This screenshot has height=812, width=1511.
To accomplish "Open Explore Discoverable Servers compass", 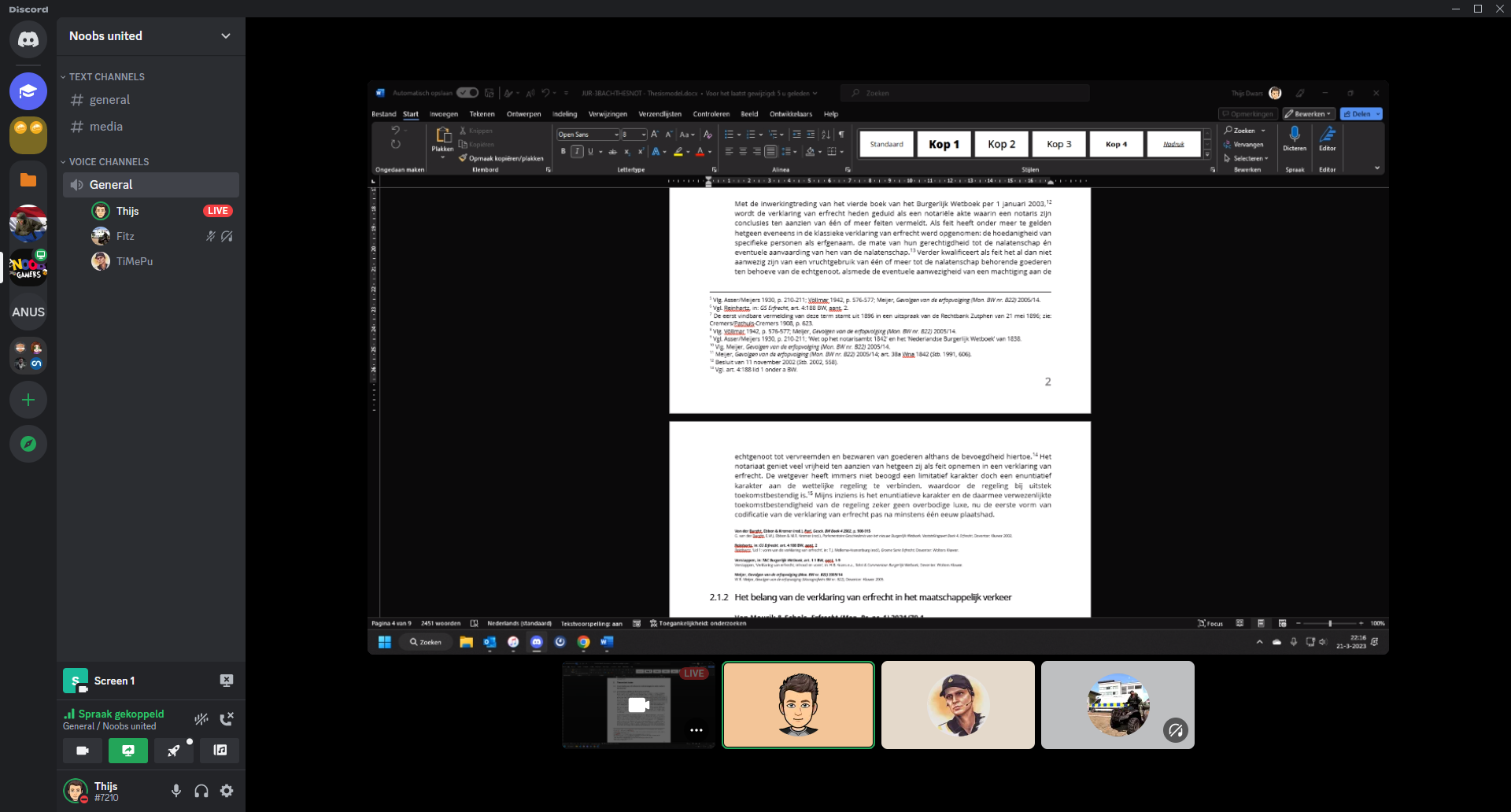I will 28,444.
